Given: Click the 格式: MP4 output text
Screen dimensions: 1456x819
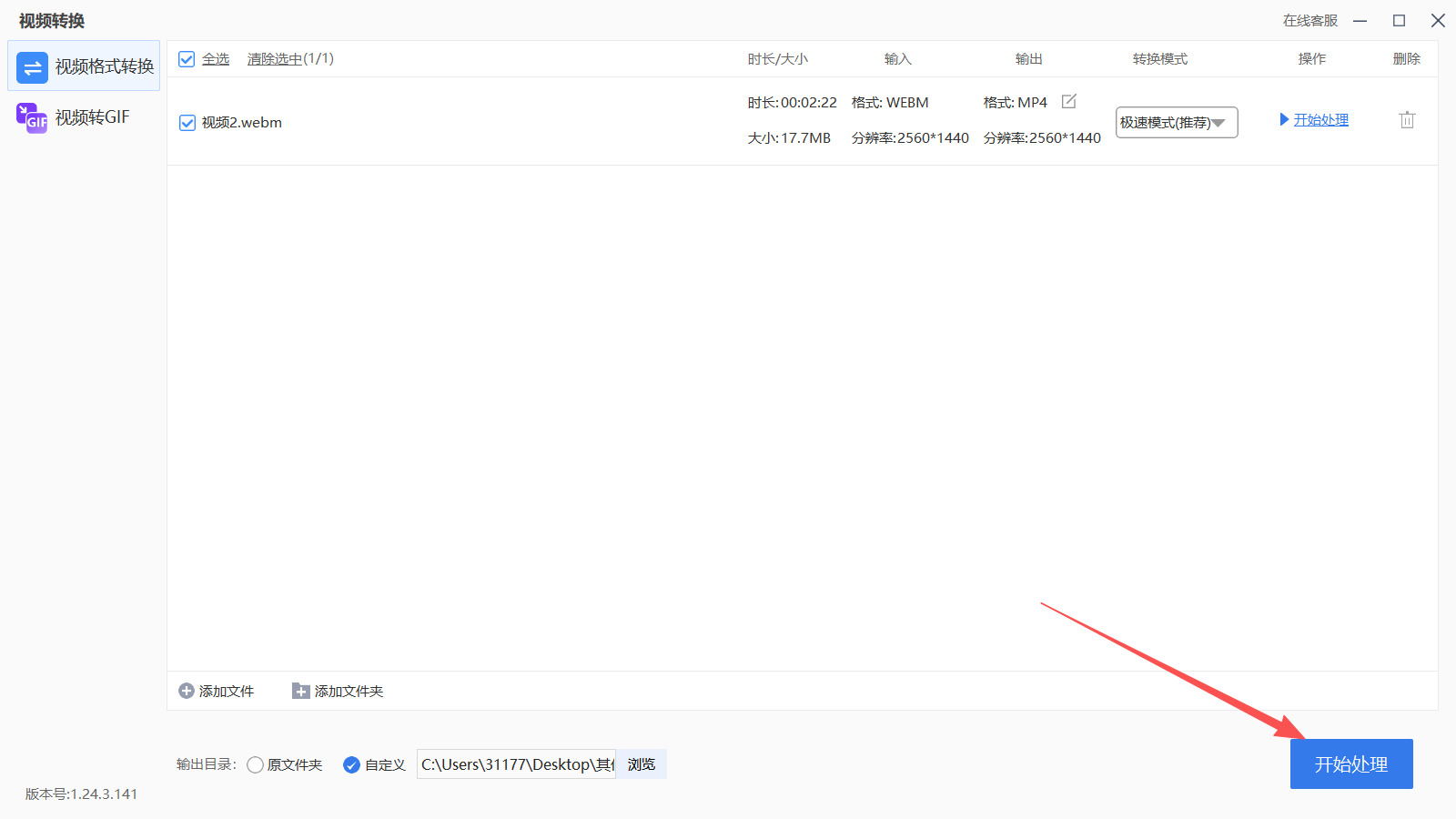Looking at the screenshot, I should pos(1016,103).
